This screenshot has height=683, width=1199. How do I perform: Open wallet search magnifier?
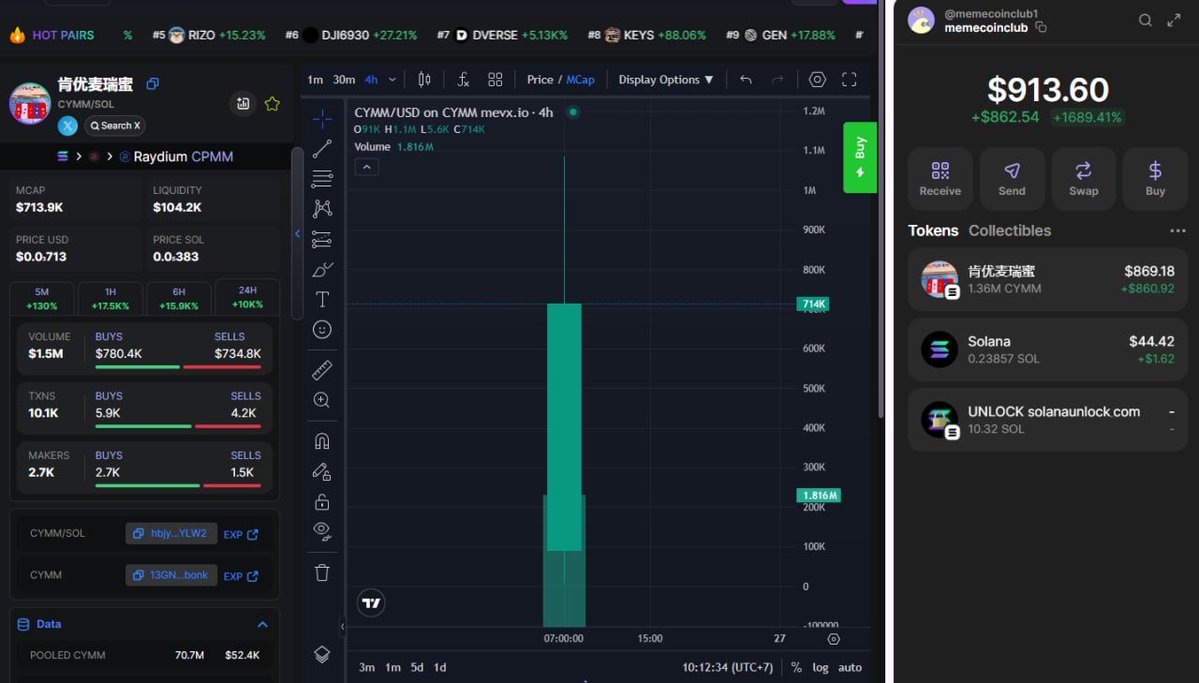click(x=1145, y=21)
